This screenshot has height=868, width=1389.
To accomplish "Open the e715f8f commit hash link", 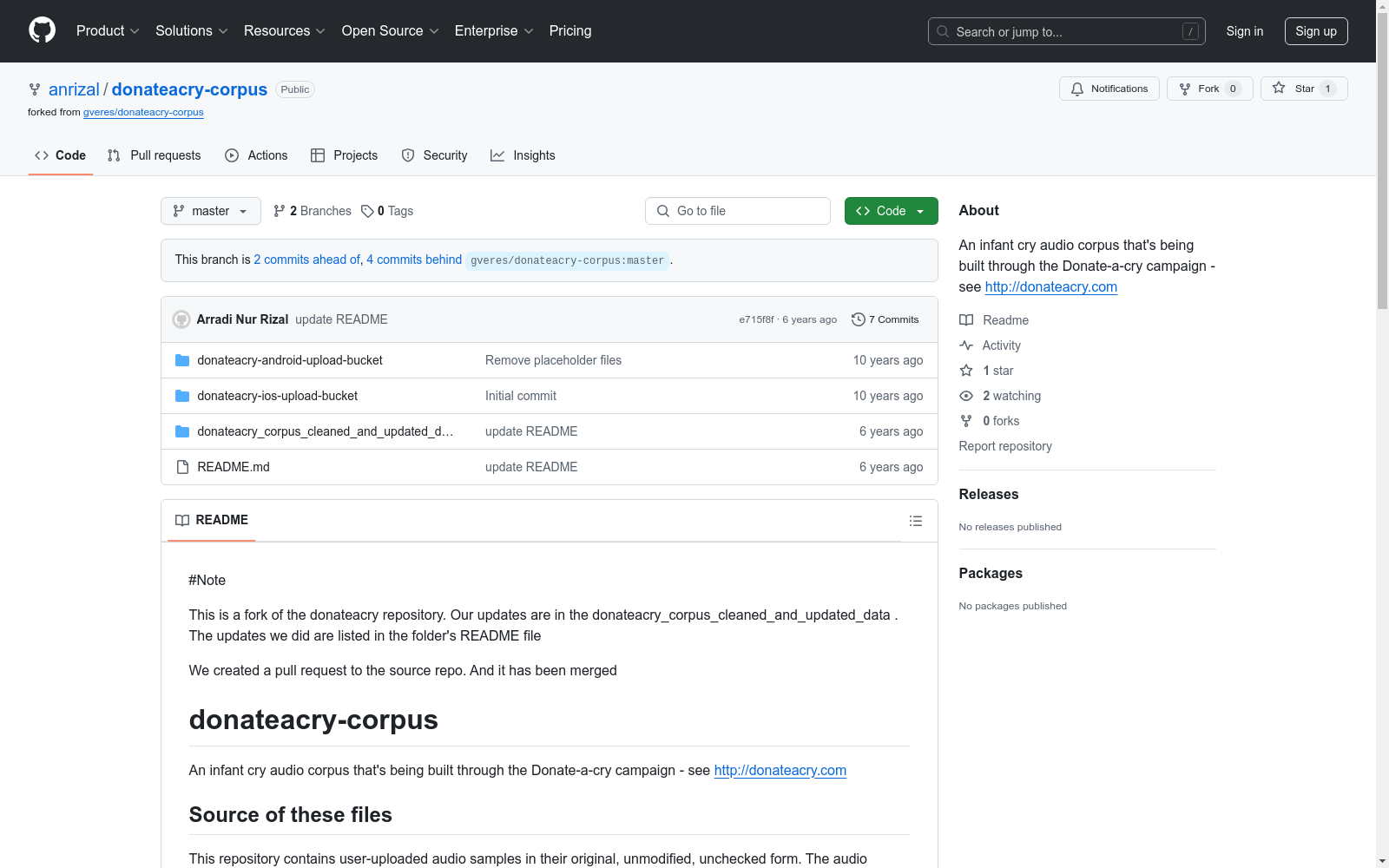I will pos(756,319).
